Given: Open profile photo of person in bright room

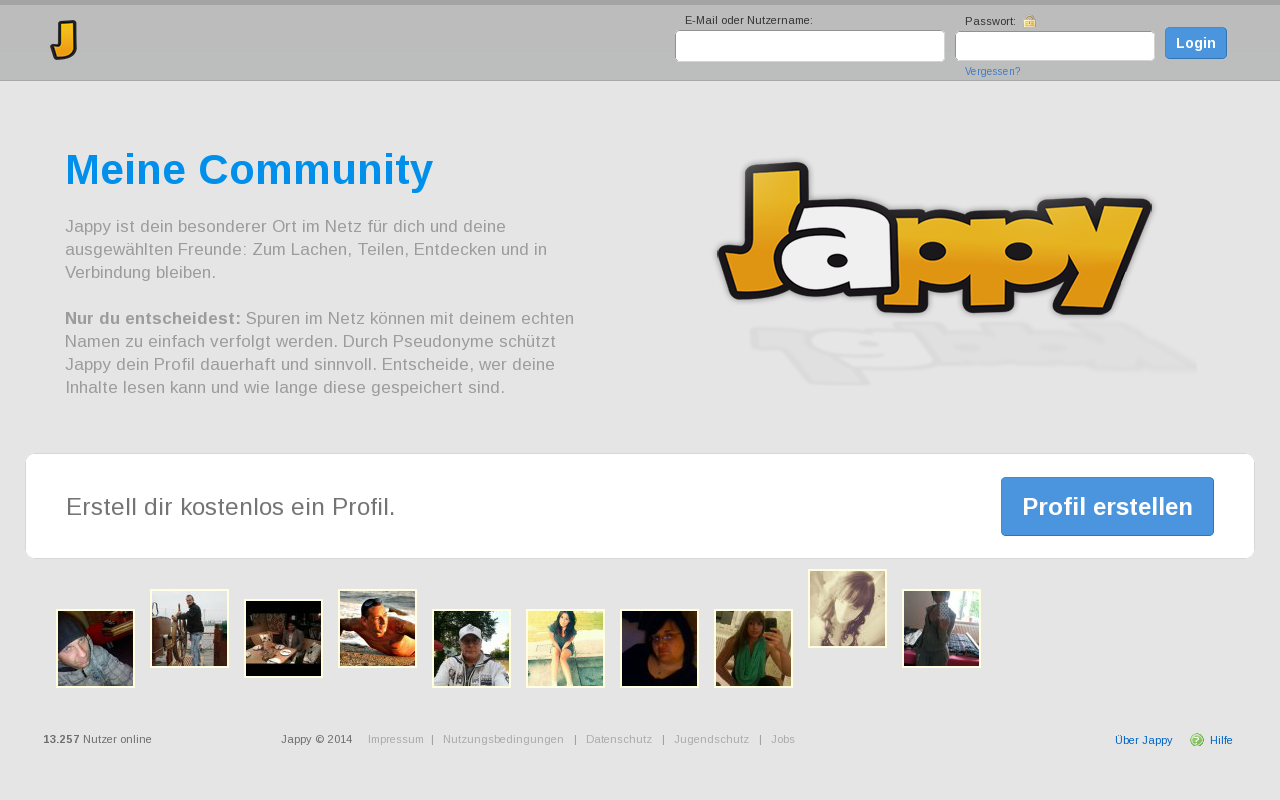Looking at the screenshot, I should tap(941, 628).
